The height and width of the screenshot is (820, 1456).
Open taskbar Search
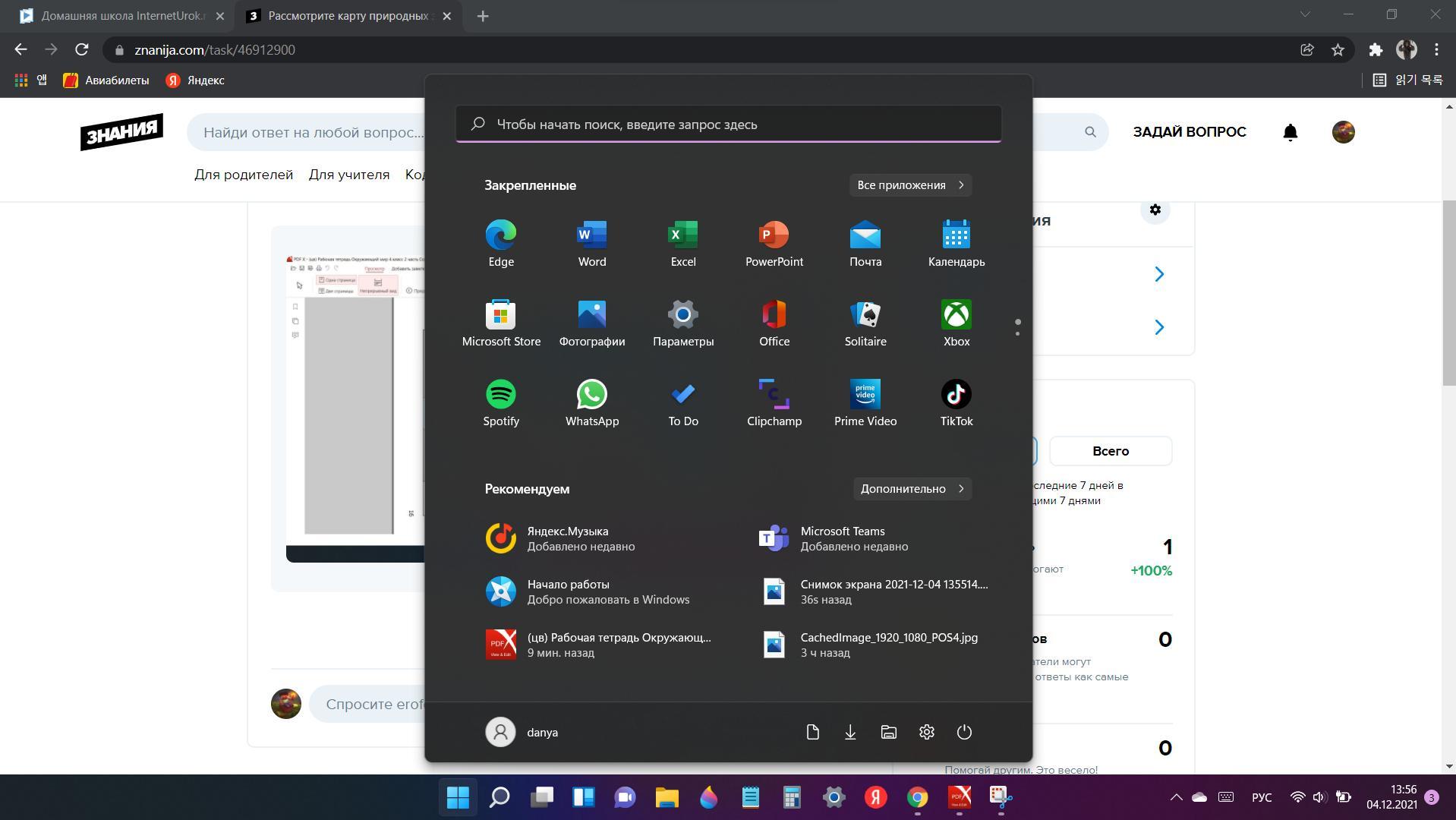[500, 797]
